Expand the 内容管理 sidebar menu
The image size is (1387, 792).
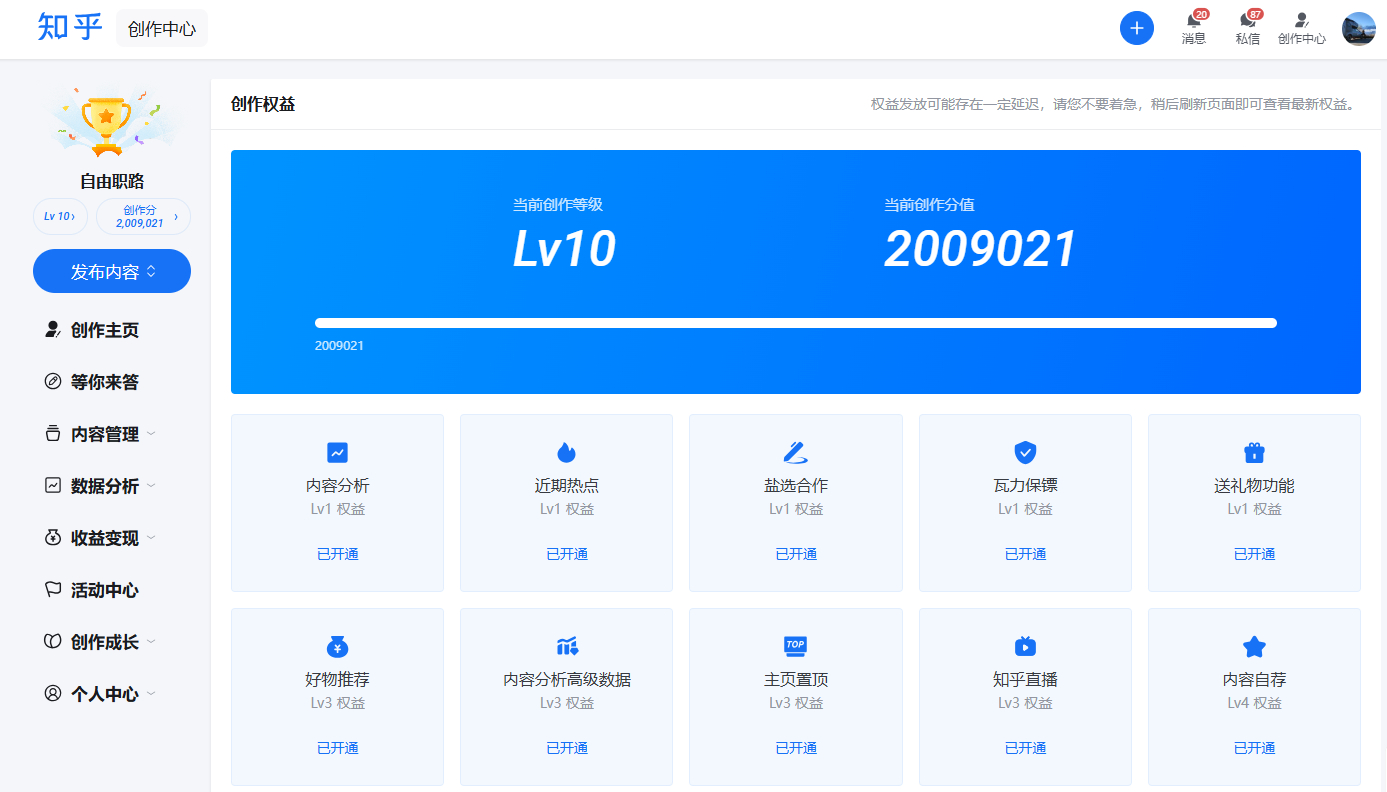pyautogui.click(x=105, y=434)
